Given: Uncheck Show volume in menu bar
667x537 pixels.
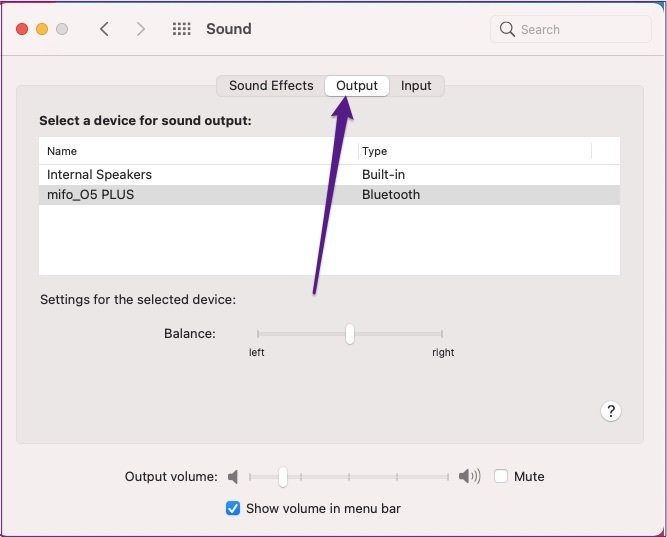Looking at the screenshot, I should coord(233,508).
